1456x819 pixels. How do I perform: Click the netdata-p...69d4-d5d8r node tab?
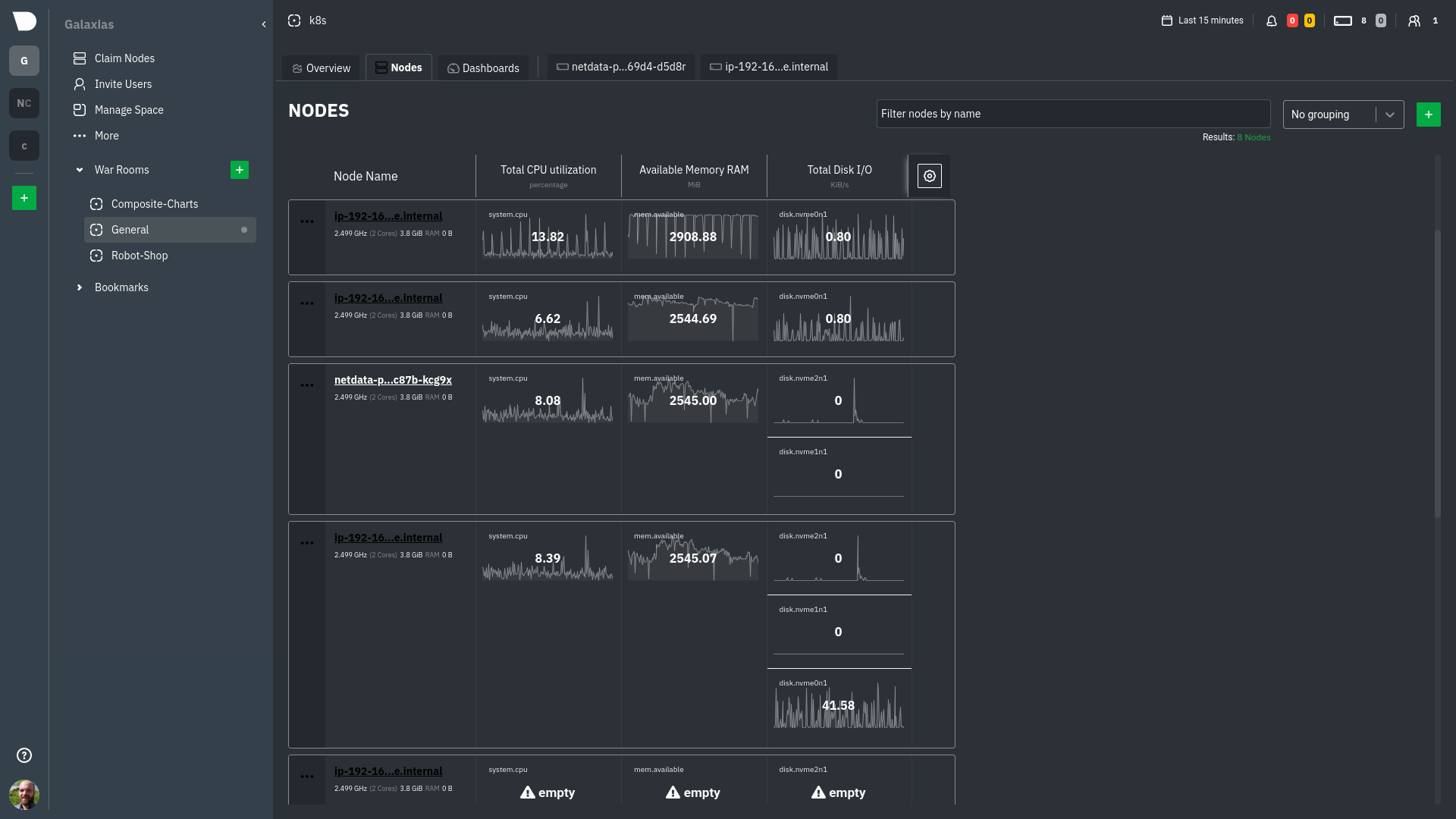click(x=620, y=67)
